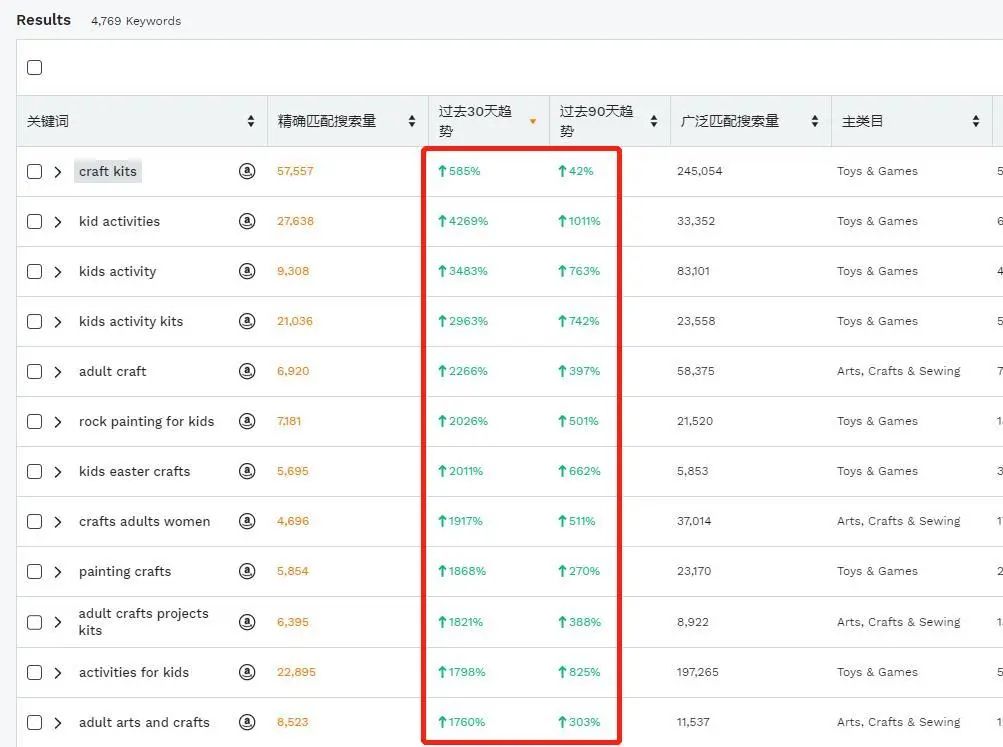Screen dimensions: 1003x747
Task: Sort by the 过去90天趋势 column
Action: [x=653, y=121]
